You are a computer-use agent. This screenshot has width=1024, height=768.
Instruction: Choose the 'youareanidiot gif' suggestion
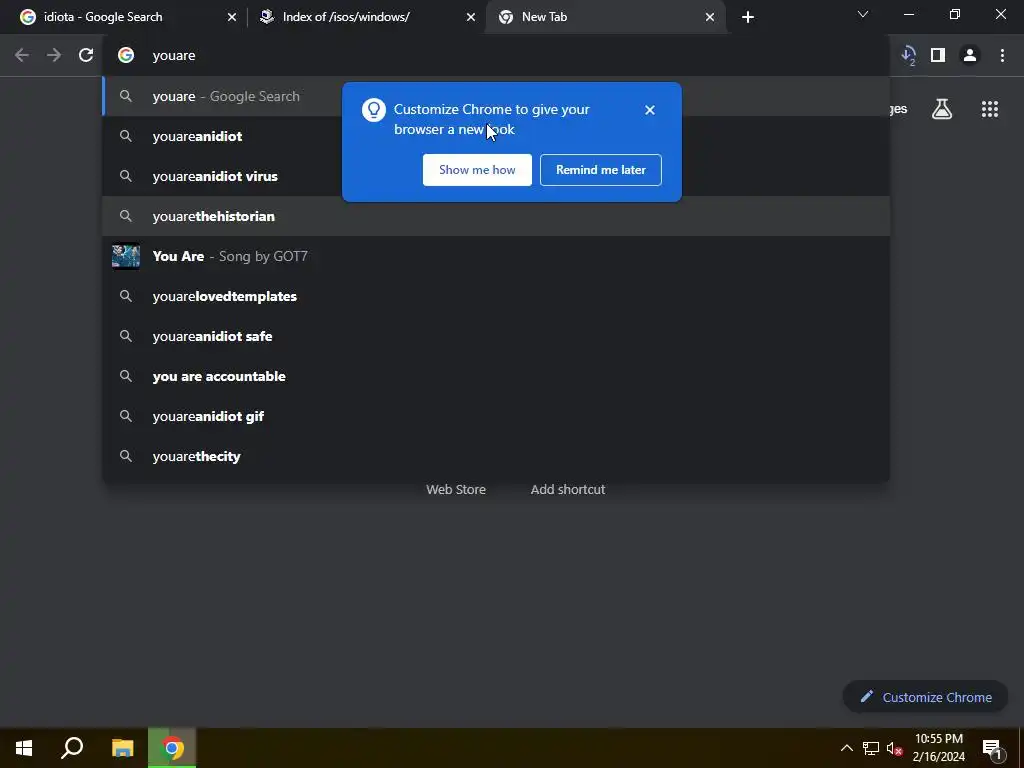pos(496,416)
